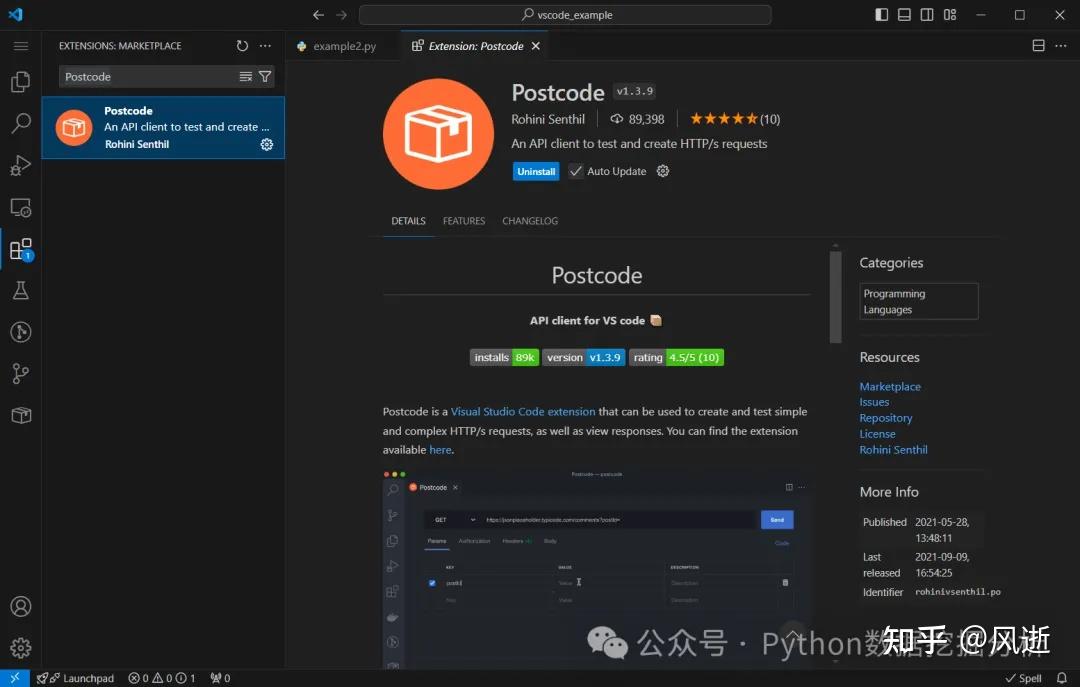Open editor more actions menu
1080x687 pixels.
[1061, 45]
